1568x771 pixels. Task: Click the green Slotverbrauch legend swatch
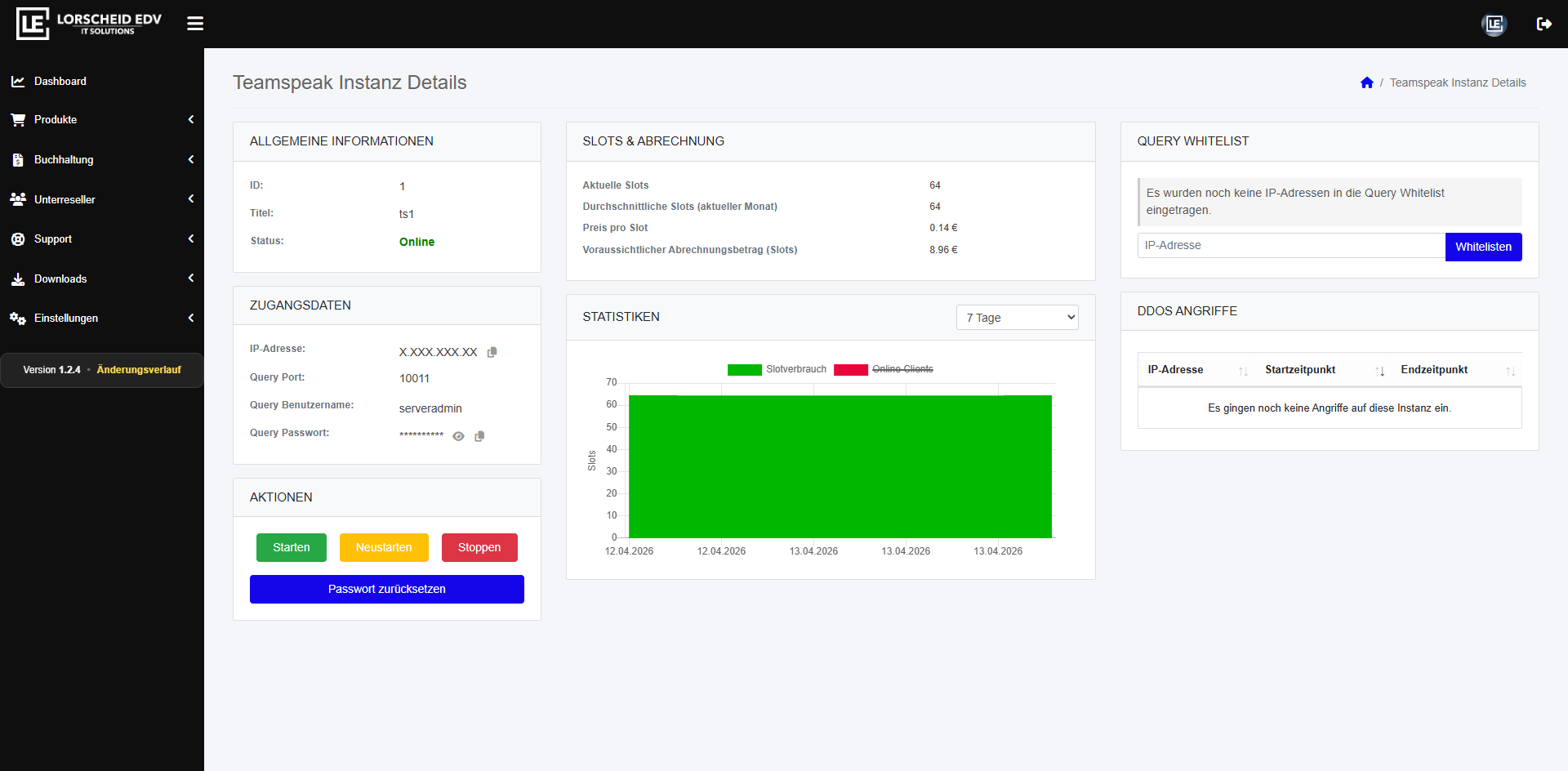tap(744, 369)
